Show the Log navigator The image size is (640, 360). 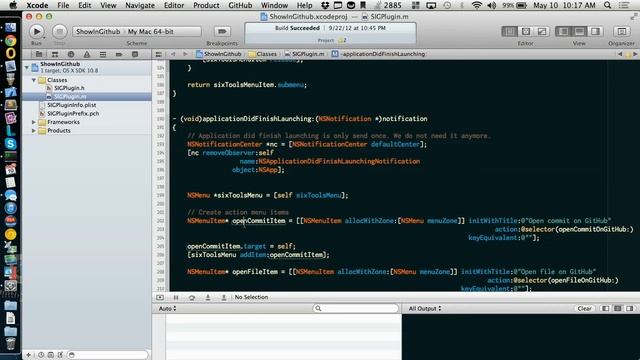click(135, 54)
